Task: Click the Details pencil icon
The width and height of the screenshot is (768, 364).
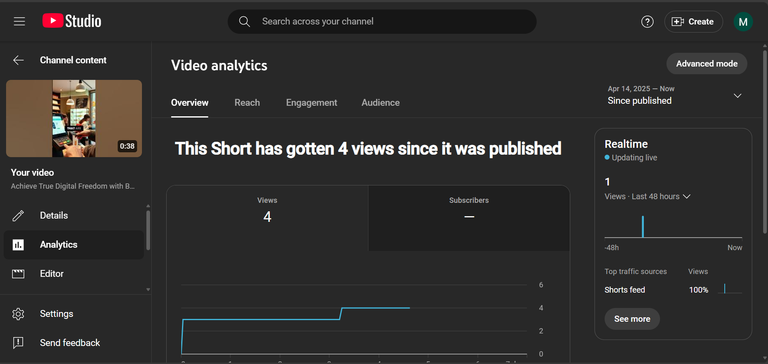Action: [x=18, y=216]
